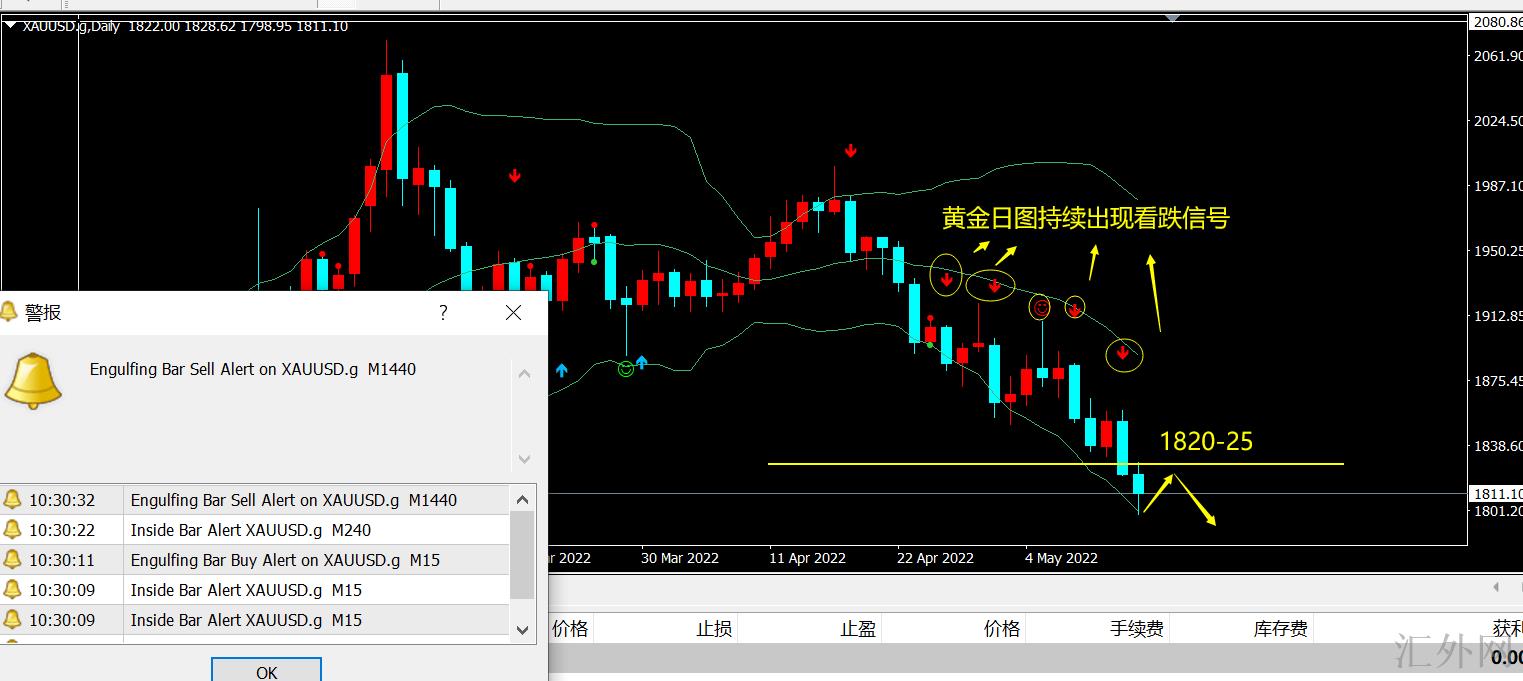
Task: Click the message box up chevron
Action: (524, 374)
